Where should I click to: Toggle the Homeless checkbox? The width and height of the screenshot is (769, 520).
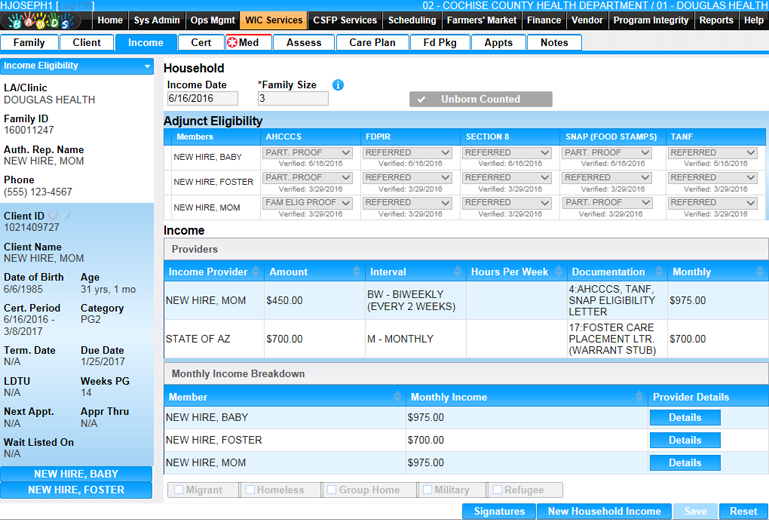click(250, 490)
